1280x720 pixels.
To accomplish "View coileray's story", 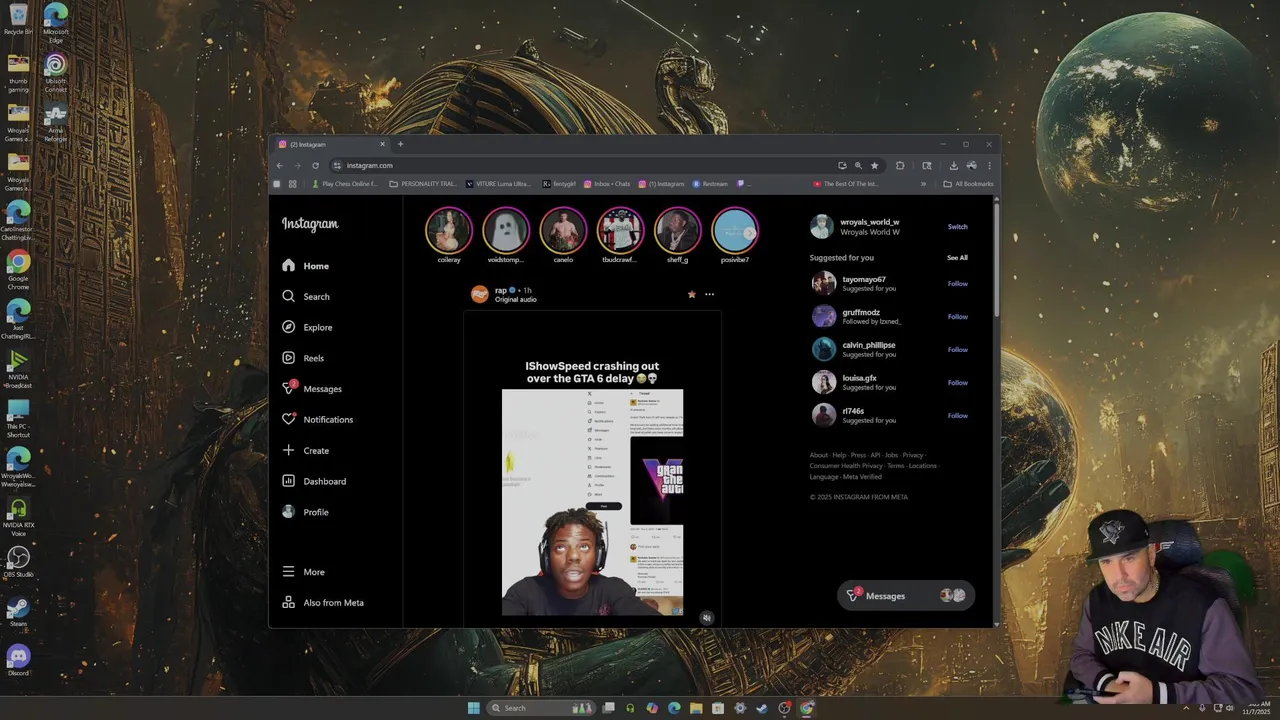I will point(449,231).
